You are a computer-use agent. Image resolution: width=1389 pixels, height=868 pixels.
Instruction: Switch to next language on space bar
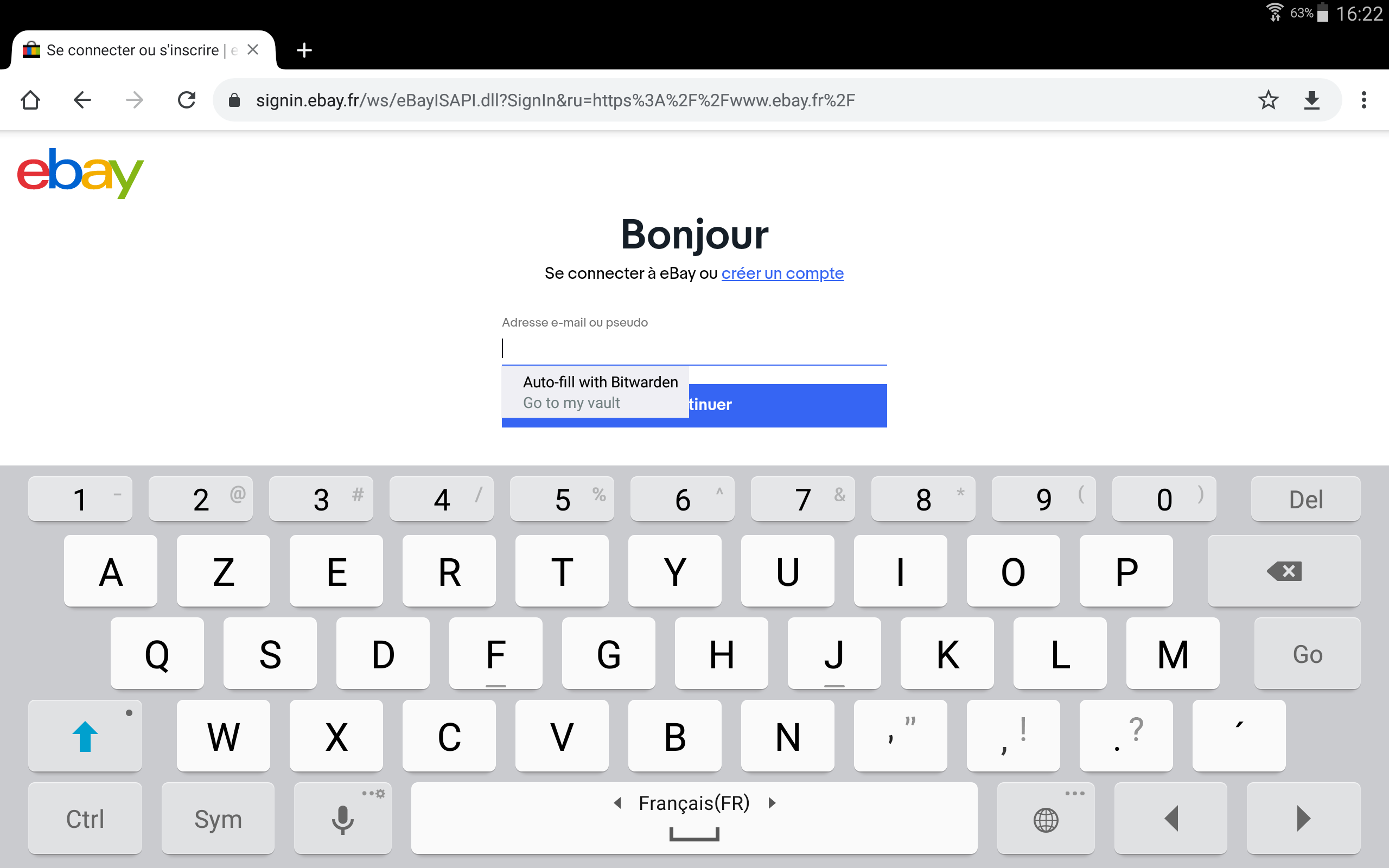point(772,803)
